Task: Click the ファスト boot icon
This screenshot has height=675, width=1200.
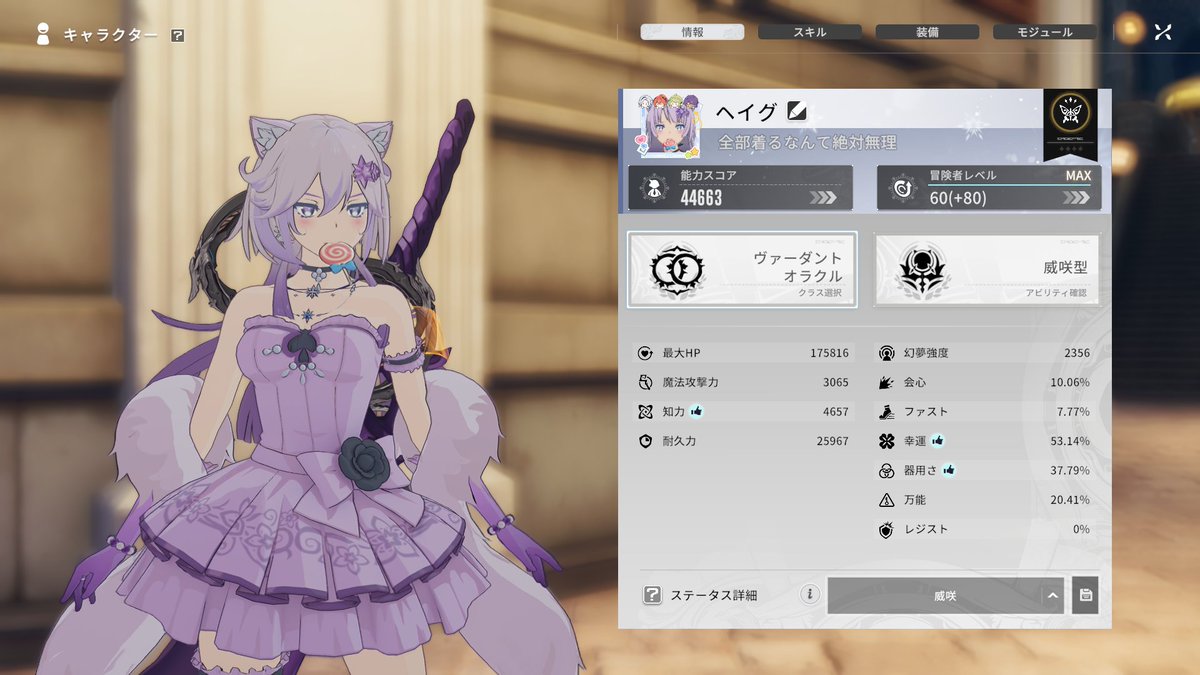Action: pos(886,411)
